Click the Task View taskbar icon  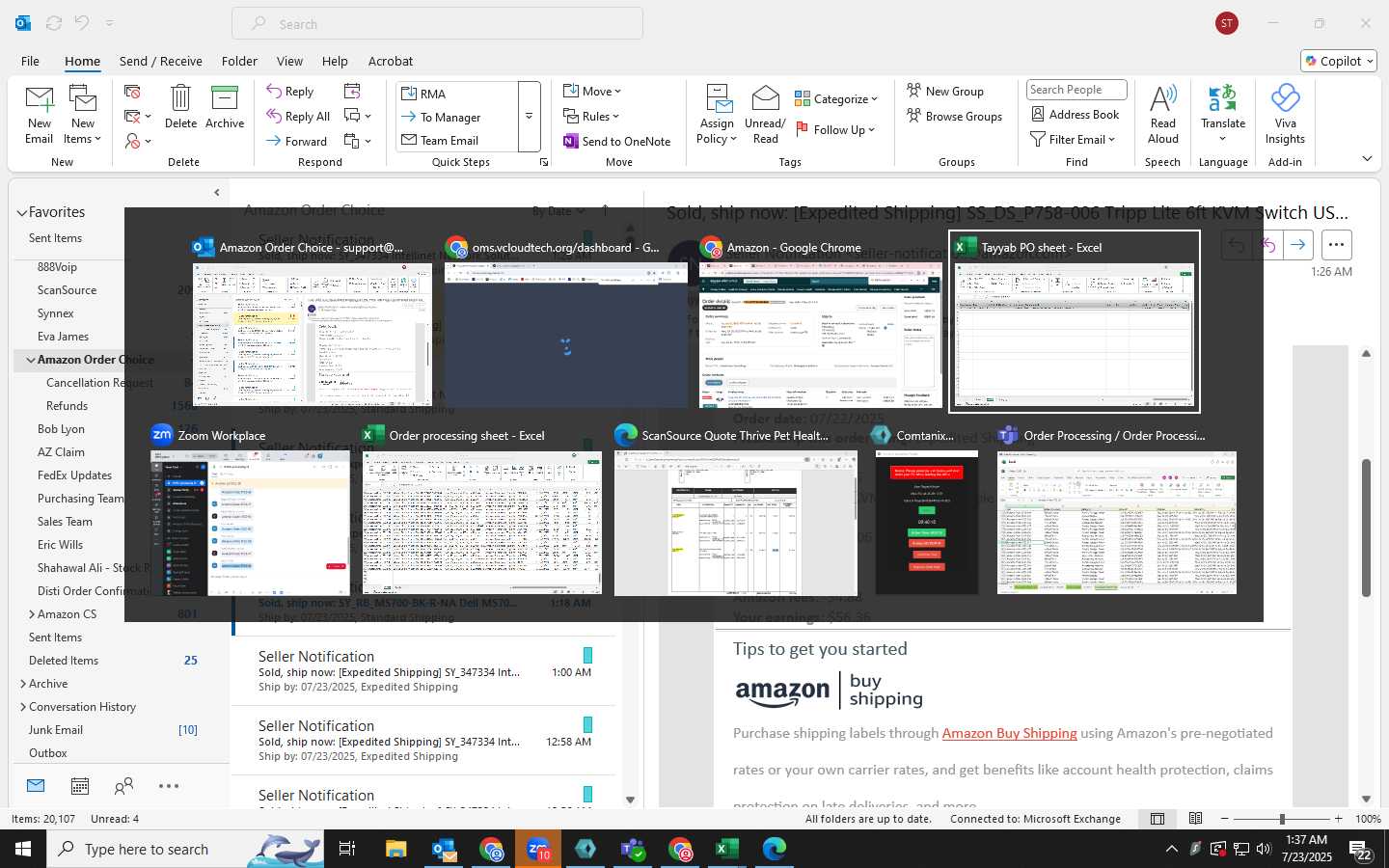(x=347, y=849)
